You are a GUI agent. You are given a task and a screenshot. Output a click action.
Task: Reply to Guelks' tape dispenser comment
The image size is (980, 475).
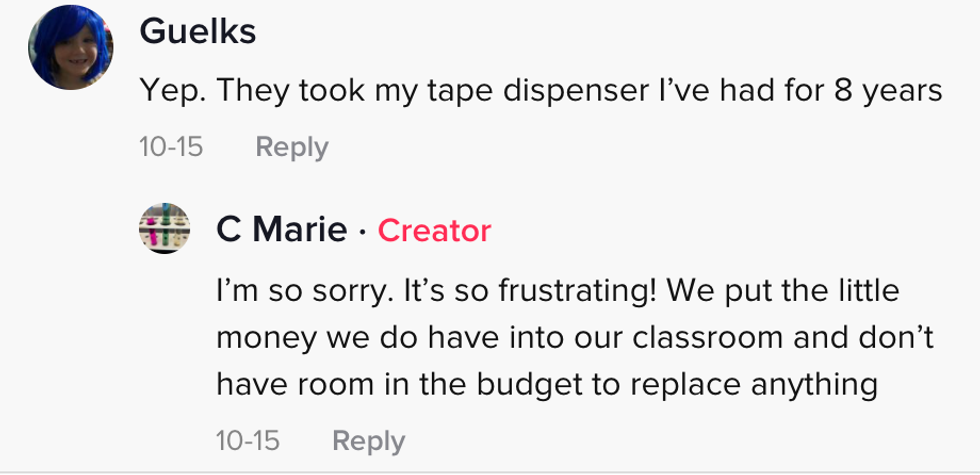pyautogui.click(x=292, y=147)
